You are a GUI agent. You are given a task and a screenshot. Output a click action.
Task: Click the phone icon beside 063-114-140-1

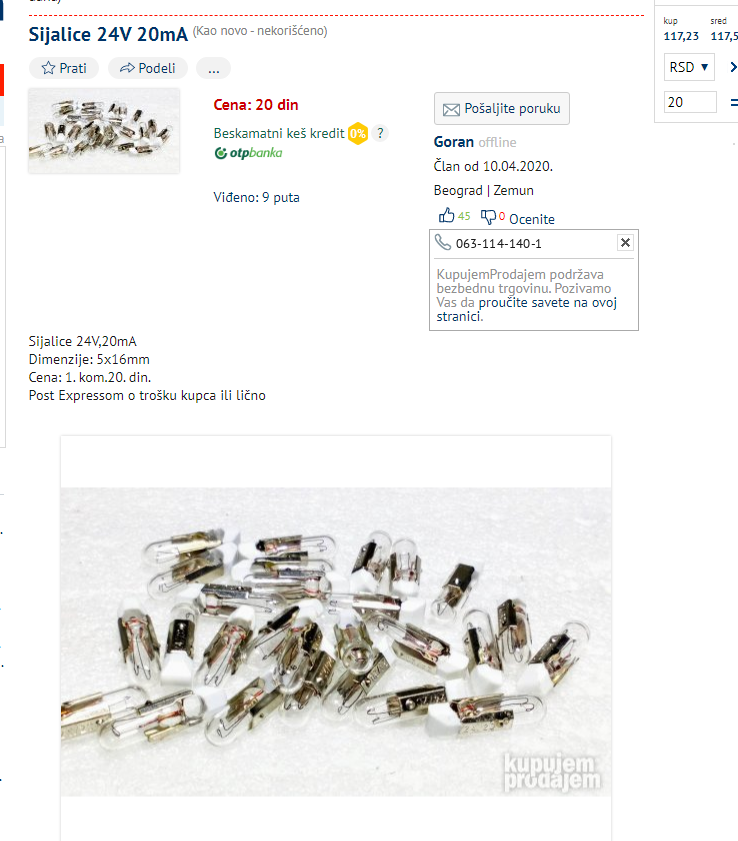(443, 242)
